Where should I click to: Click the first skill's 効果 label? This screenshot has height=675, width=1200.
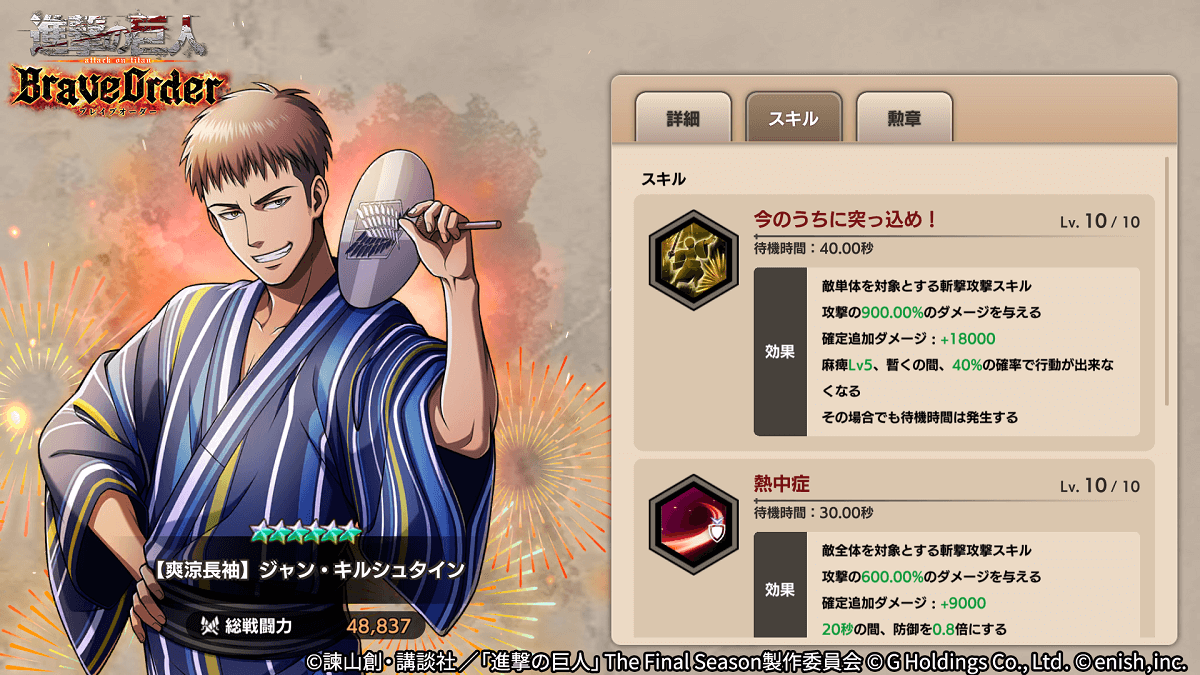pos(780,351)
